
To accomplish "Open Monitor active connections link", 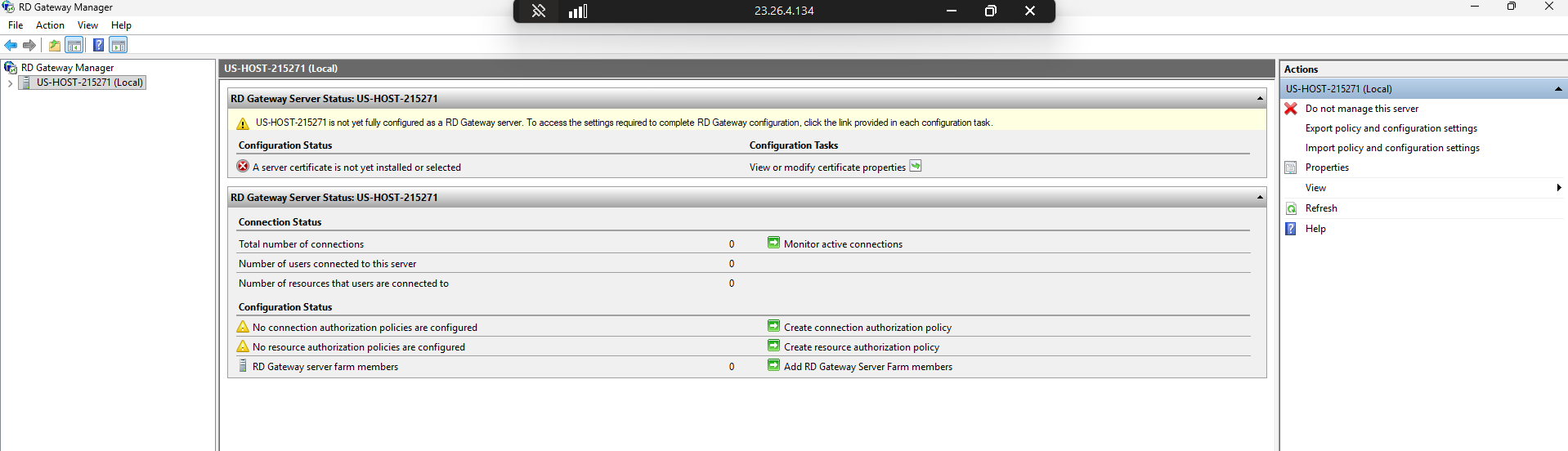I will tap(843, 244).
